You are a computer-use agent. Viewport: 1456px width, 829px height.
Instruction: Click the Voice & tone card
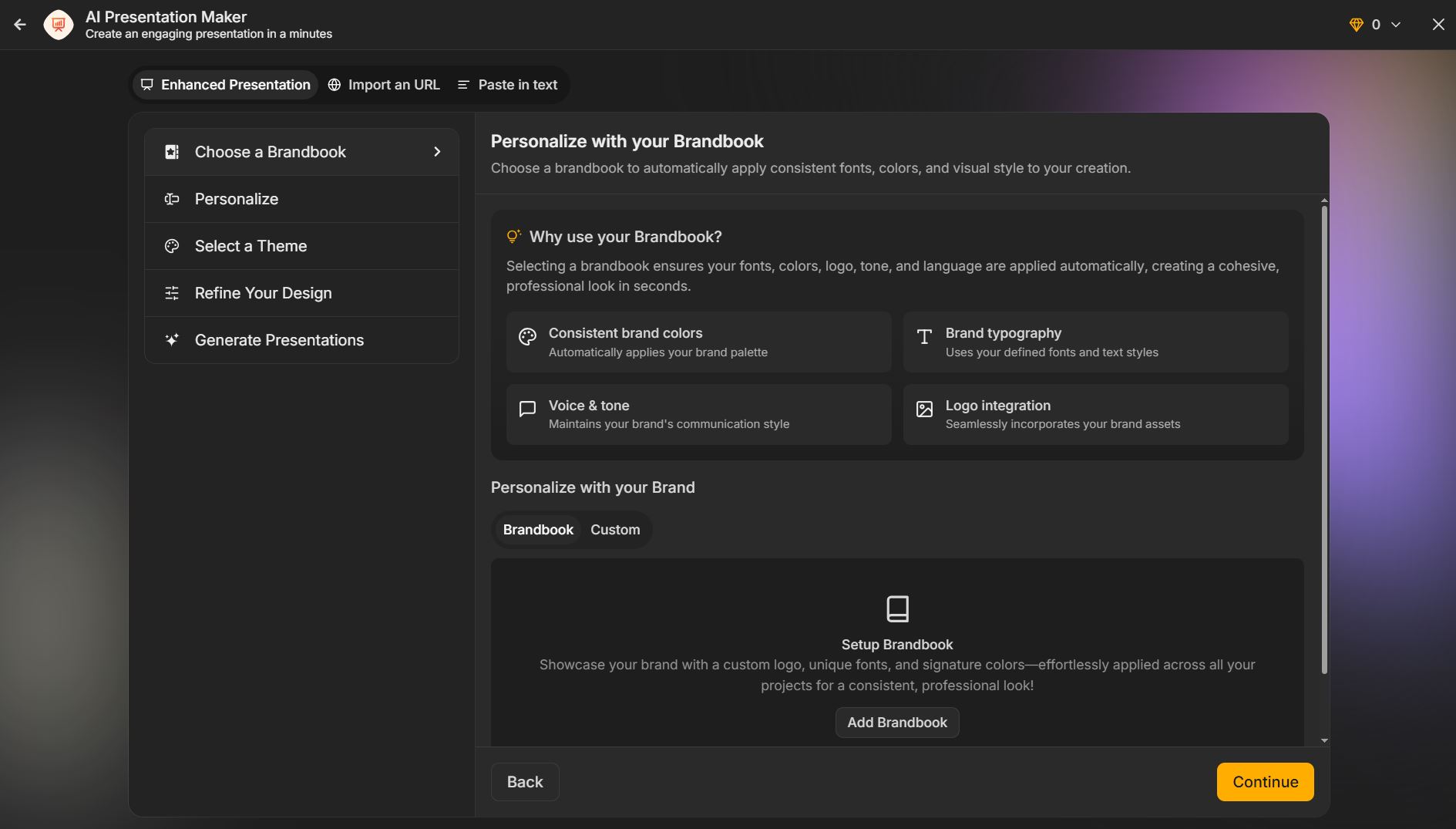tap(698, 414)
